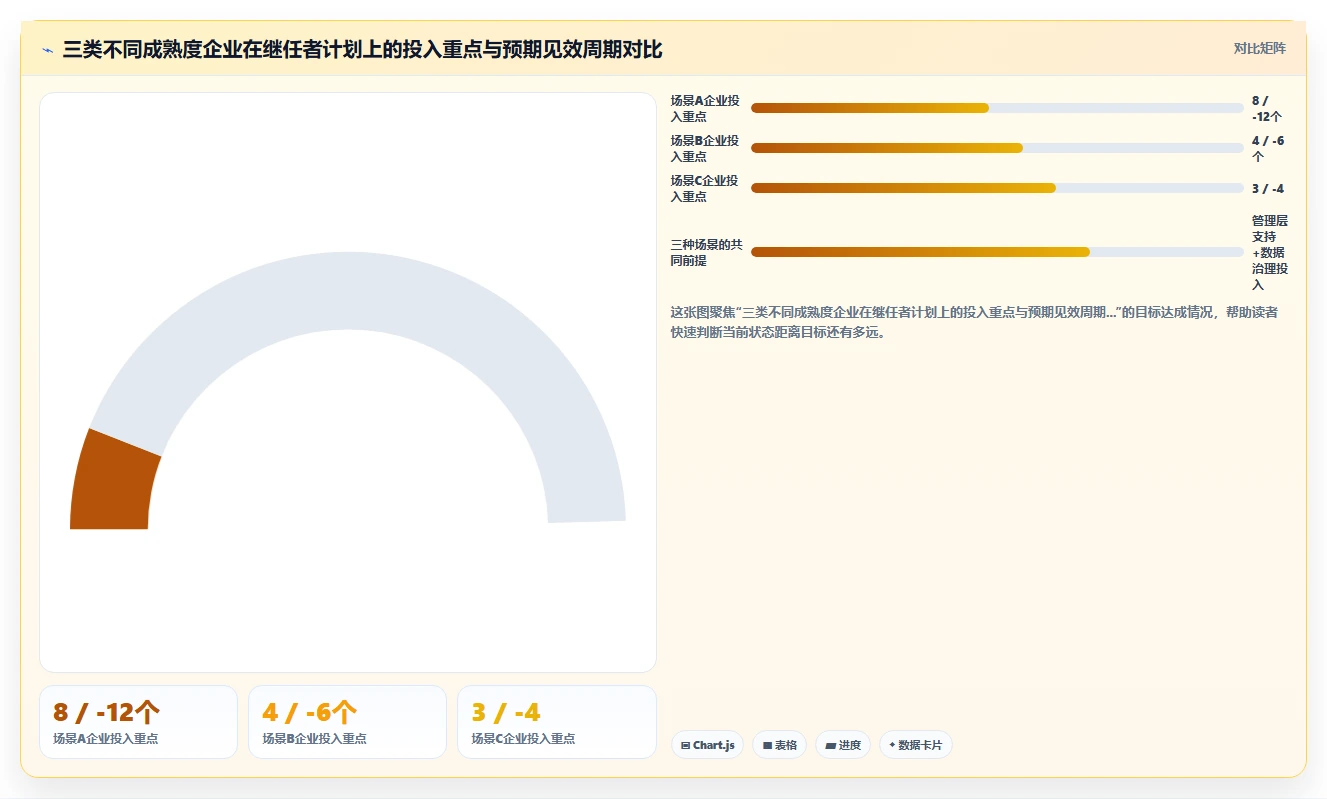Click the 场景B企业投入重点 progress bar

(x=997, y=148)
